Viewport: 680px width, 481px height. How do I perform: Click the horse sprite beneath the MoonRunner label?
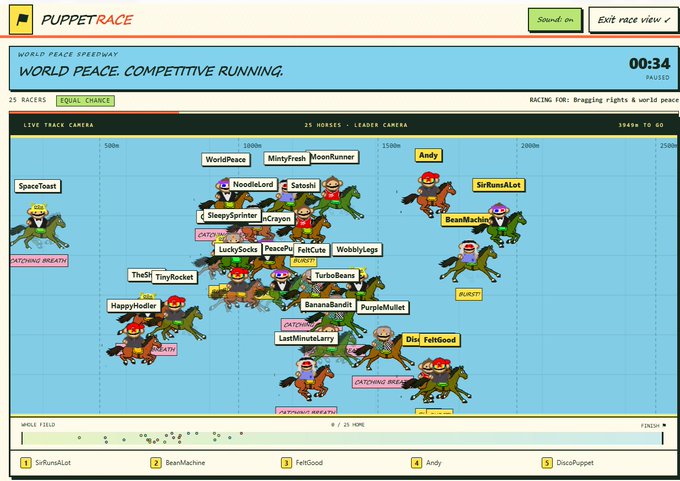tap(340, 197)
